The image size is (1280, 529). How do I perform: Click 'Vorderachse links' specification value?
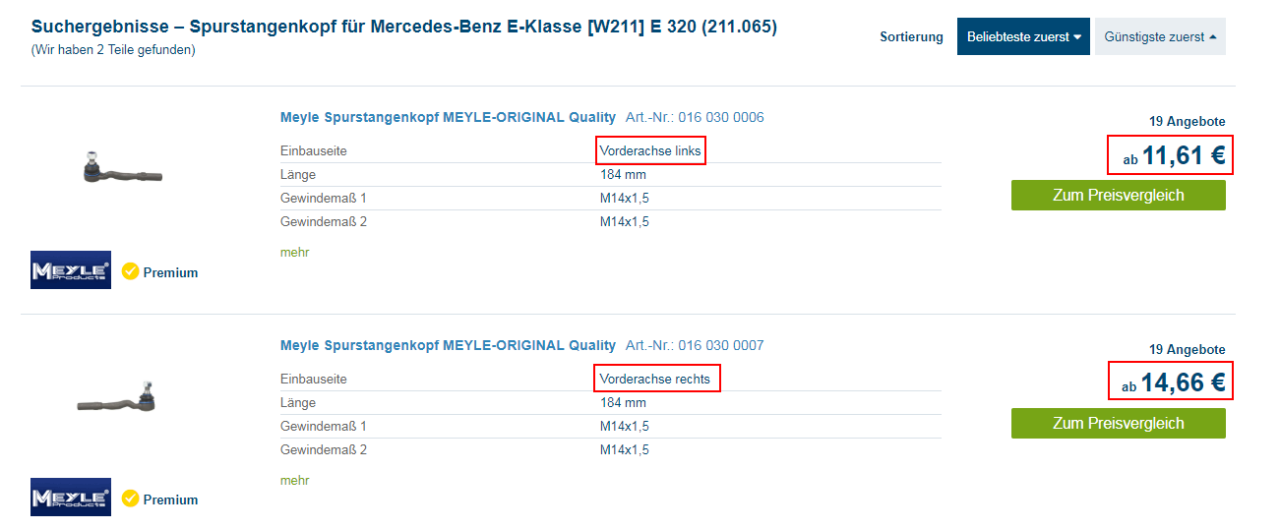tap(650, 151)
